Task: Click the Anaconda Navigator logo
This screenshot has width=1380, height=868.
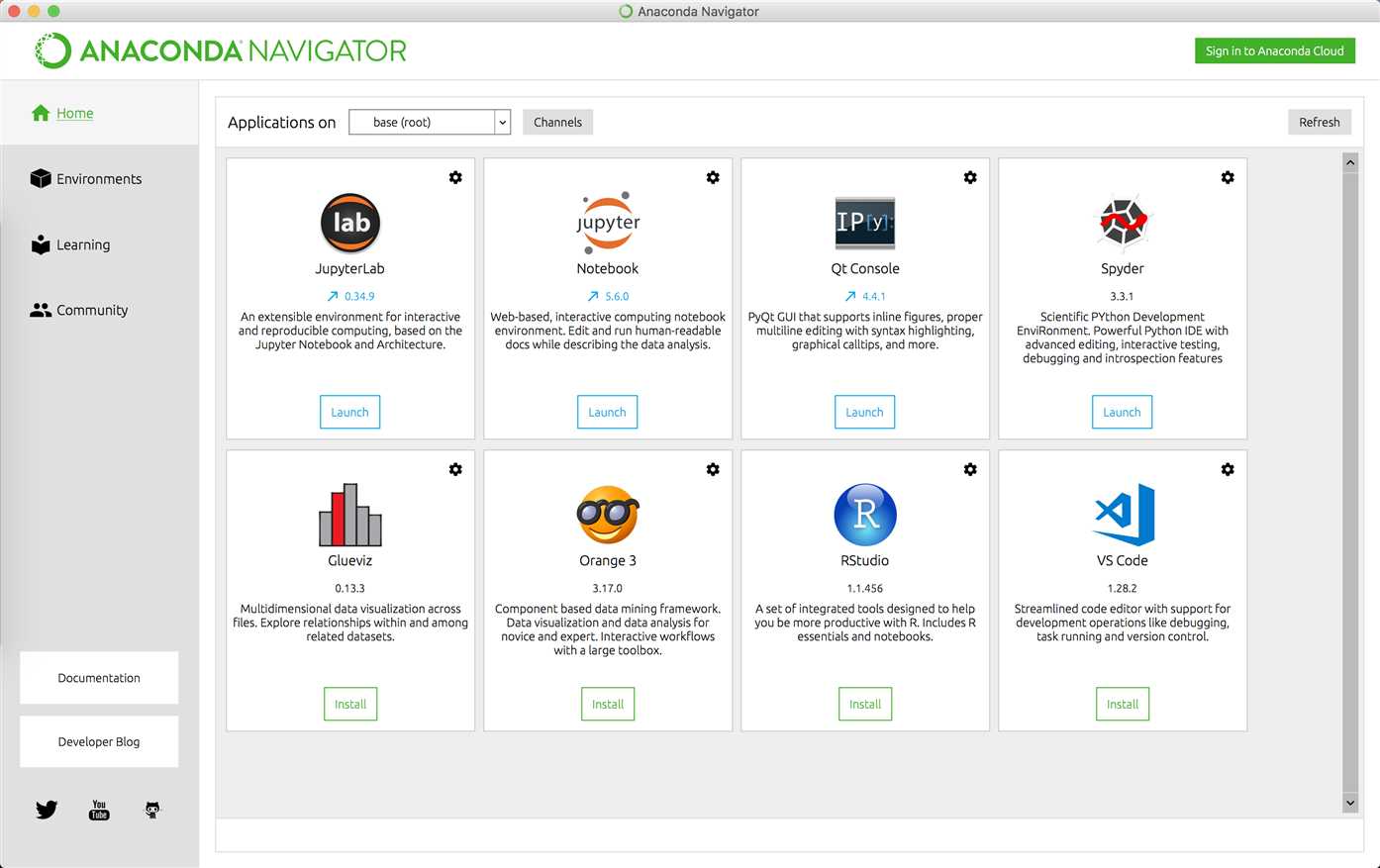Action: click(x=221, y=50)
